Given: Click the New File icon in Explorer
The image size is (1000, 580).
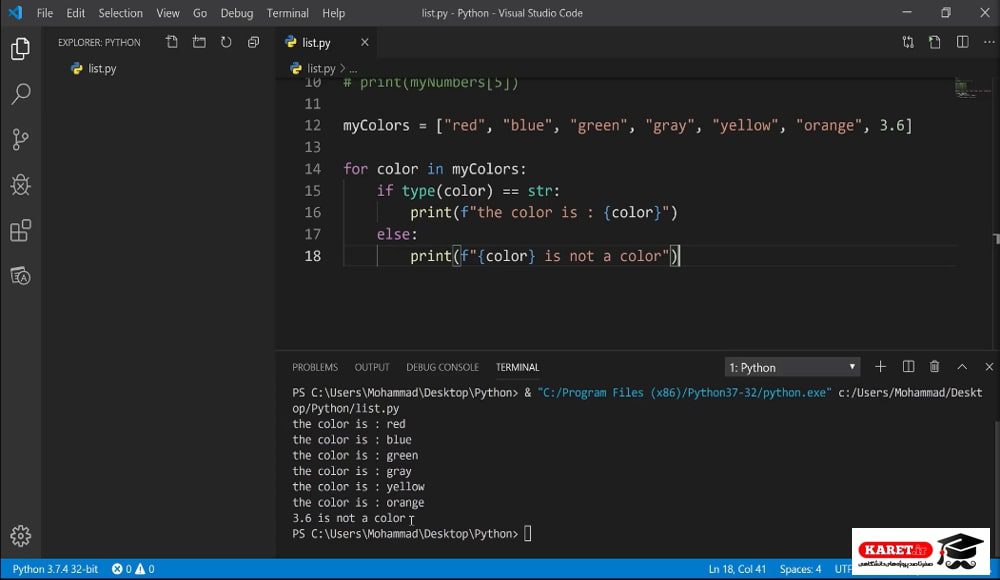Looking at the screenshot, I should click(172, 42).
